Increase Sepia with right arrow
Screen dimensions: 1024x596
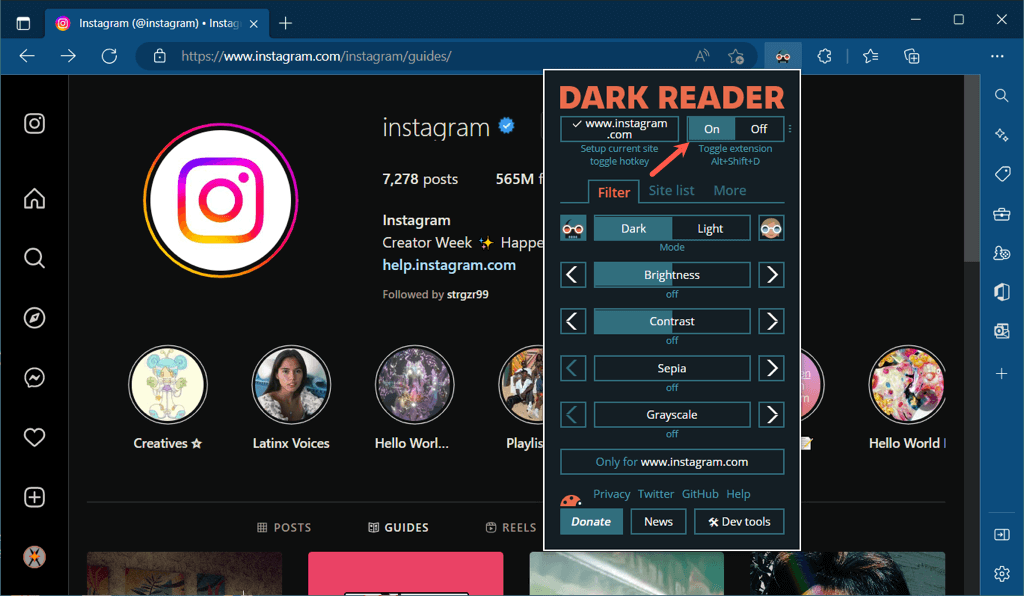click(771, 368)
